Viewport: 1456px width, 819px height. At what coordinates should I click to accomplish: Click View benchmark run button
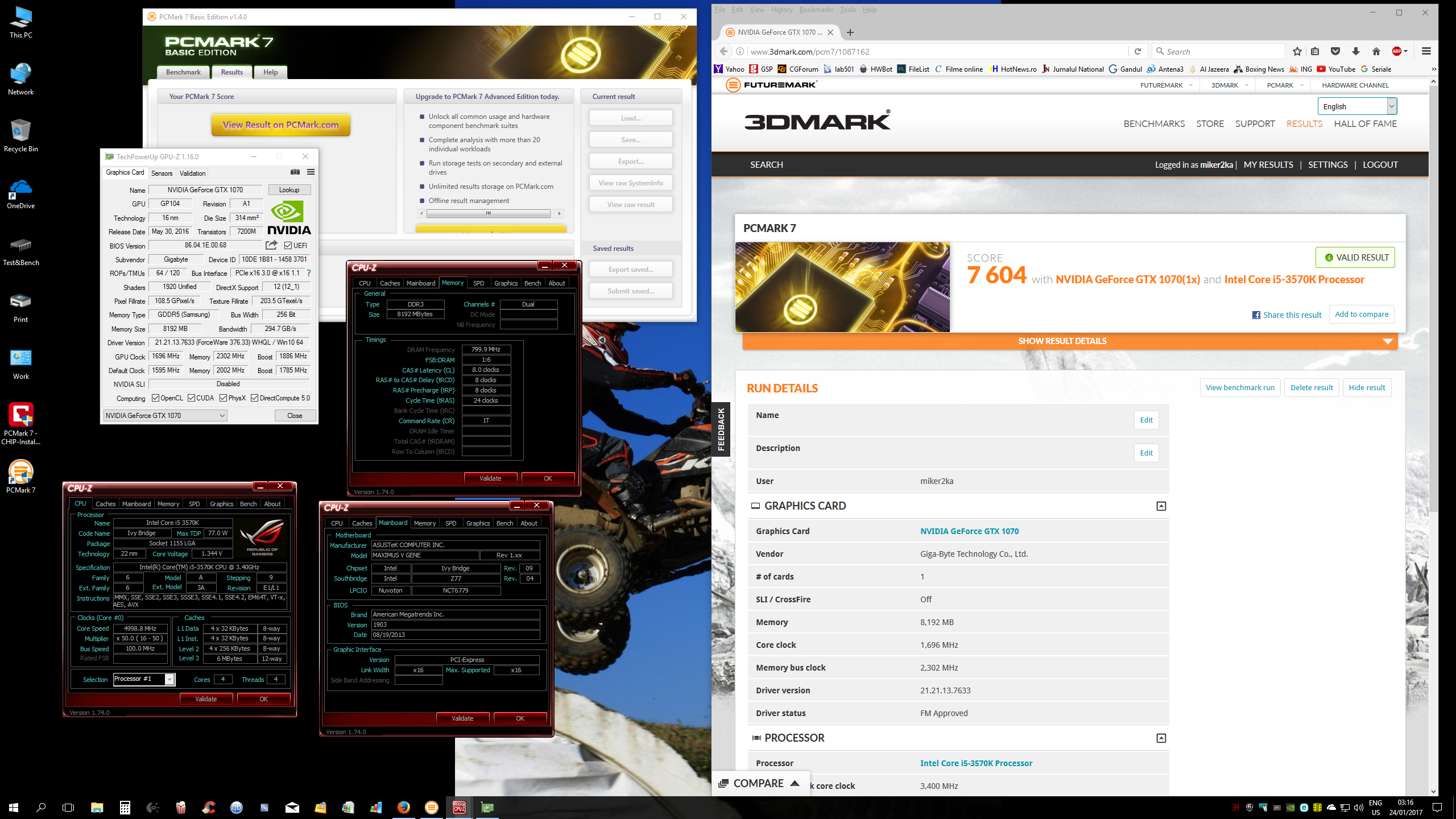point(1240,388)
